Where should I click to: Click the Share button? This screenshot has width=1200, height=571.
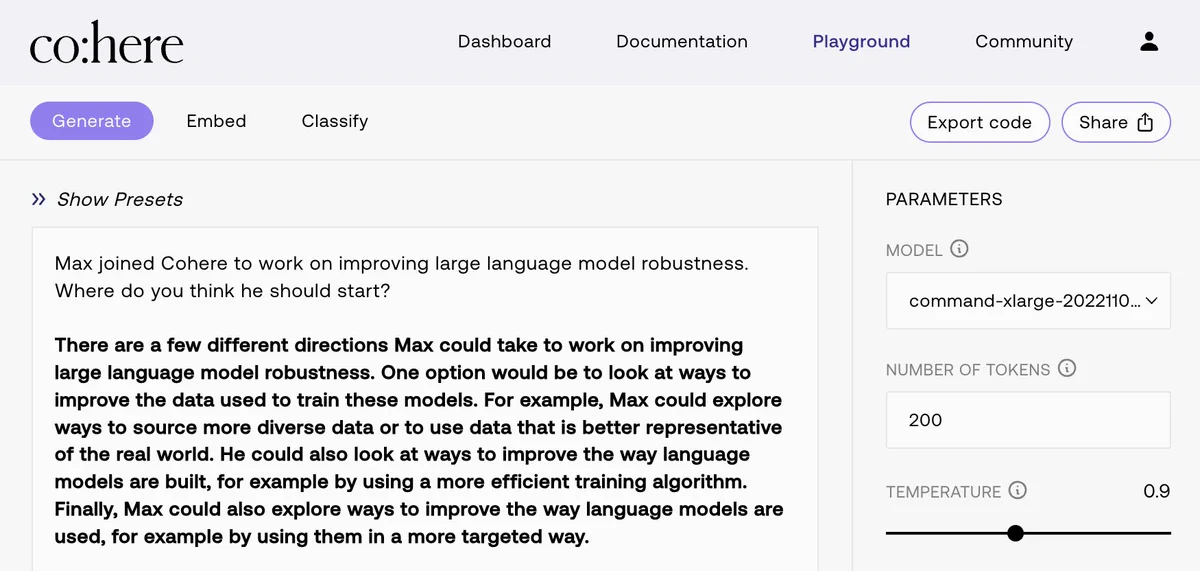coord(1116,122)
